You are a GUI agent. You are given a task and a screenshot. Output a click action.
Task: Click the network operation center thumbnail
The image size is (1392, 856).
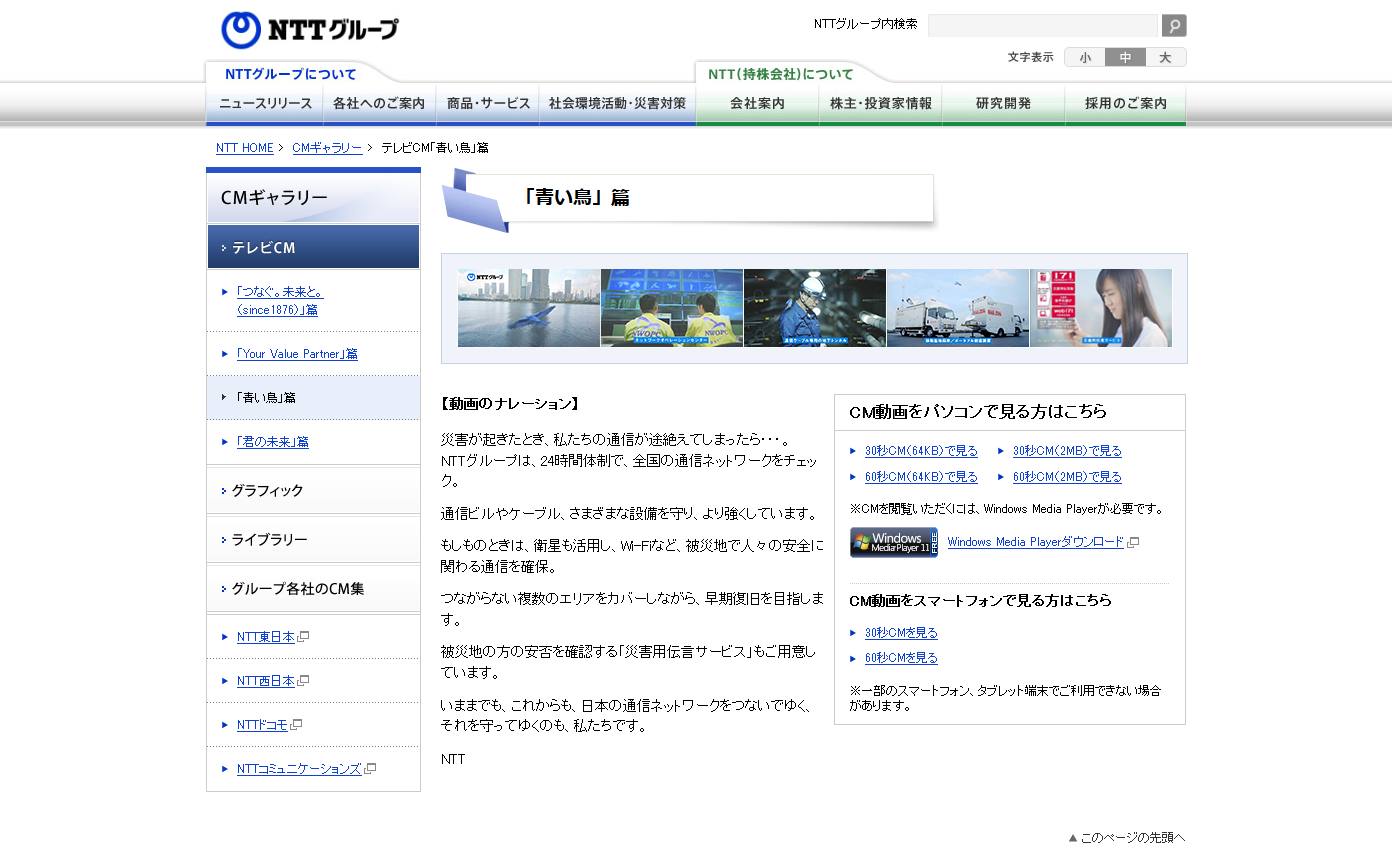point(672,308)
